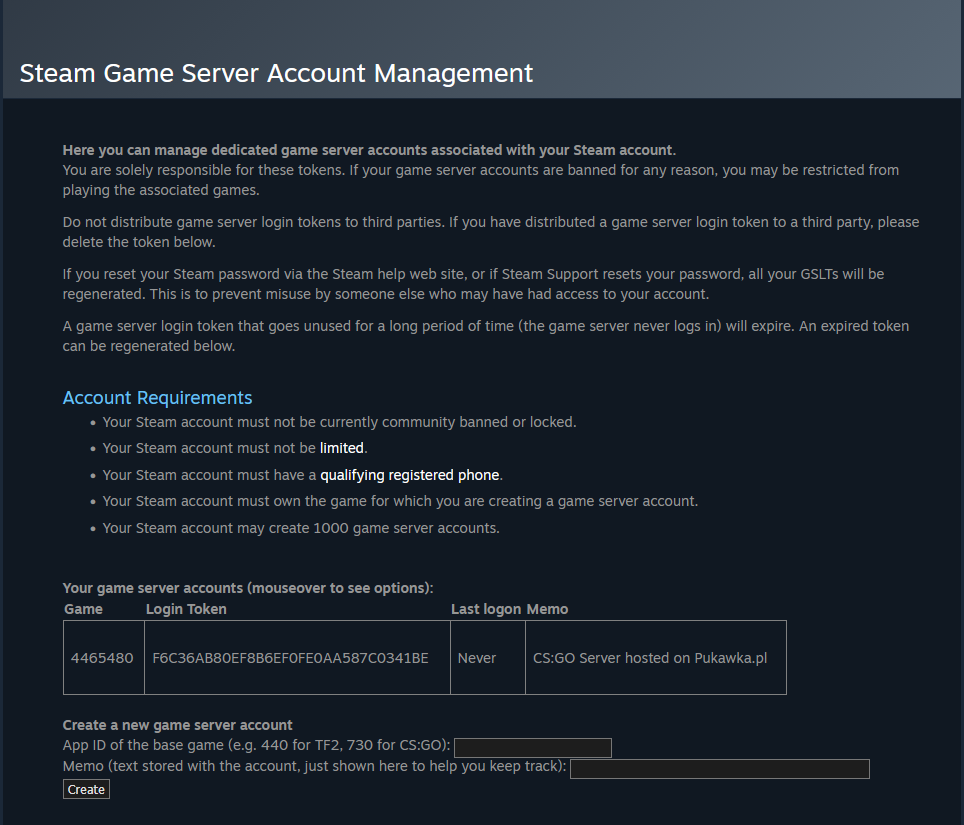Click the "Account Requirements" heading
The width and height of the screenshot is (964, 825).
tap(157, 398)
